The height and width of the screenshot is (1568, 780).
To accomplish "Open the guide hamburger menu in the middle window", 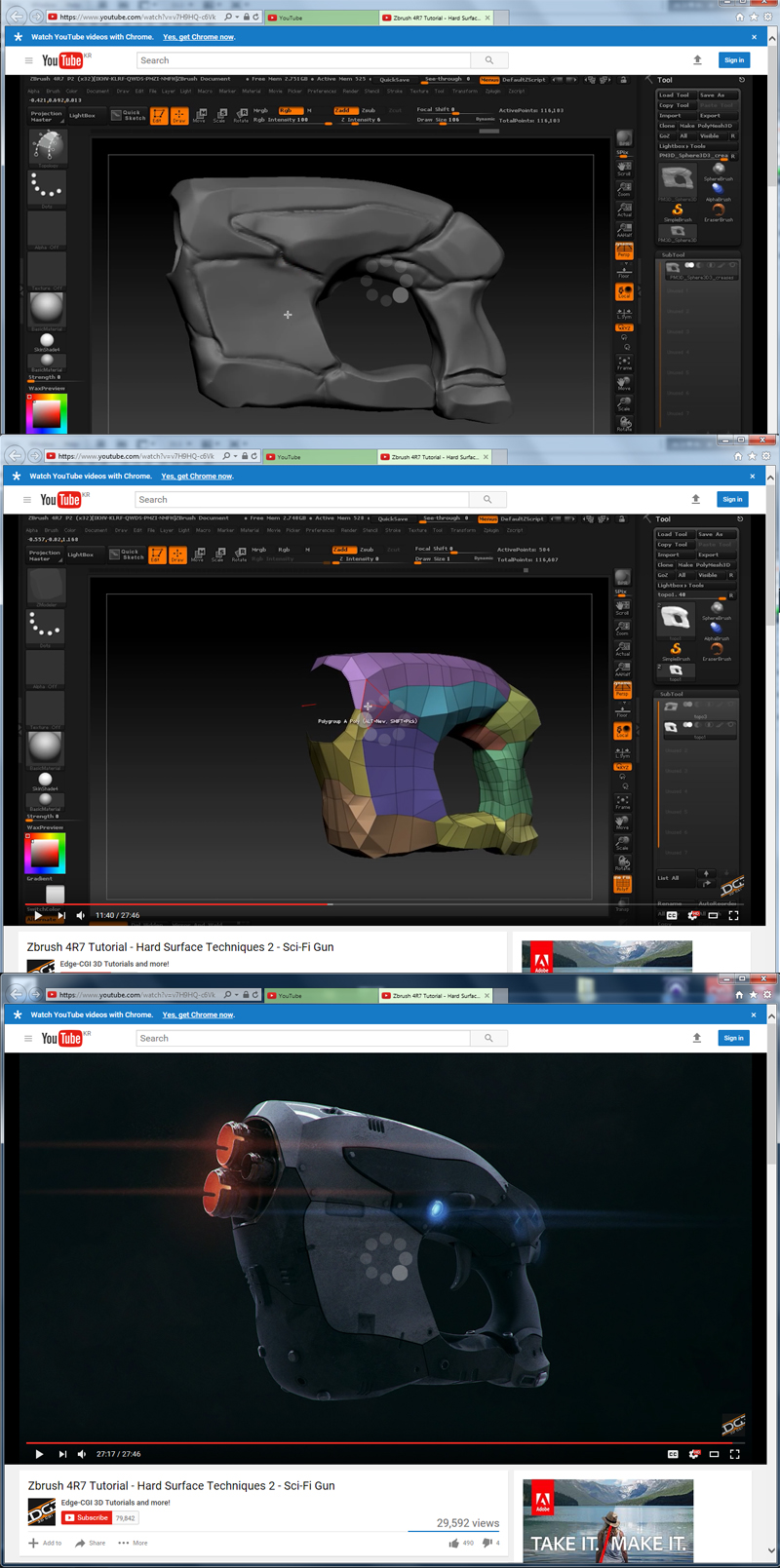I will coord(27,499).
